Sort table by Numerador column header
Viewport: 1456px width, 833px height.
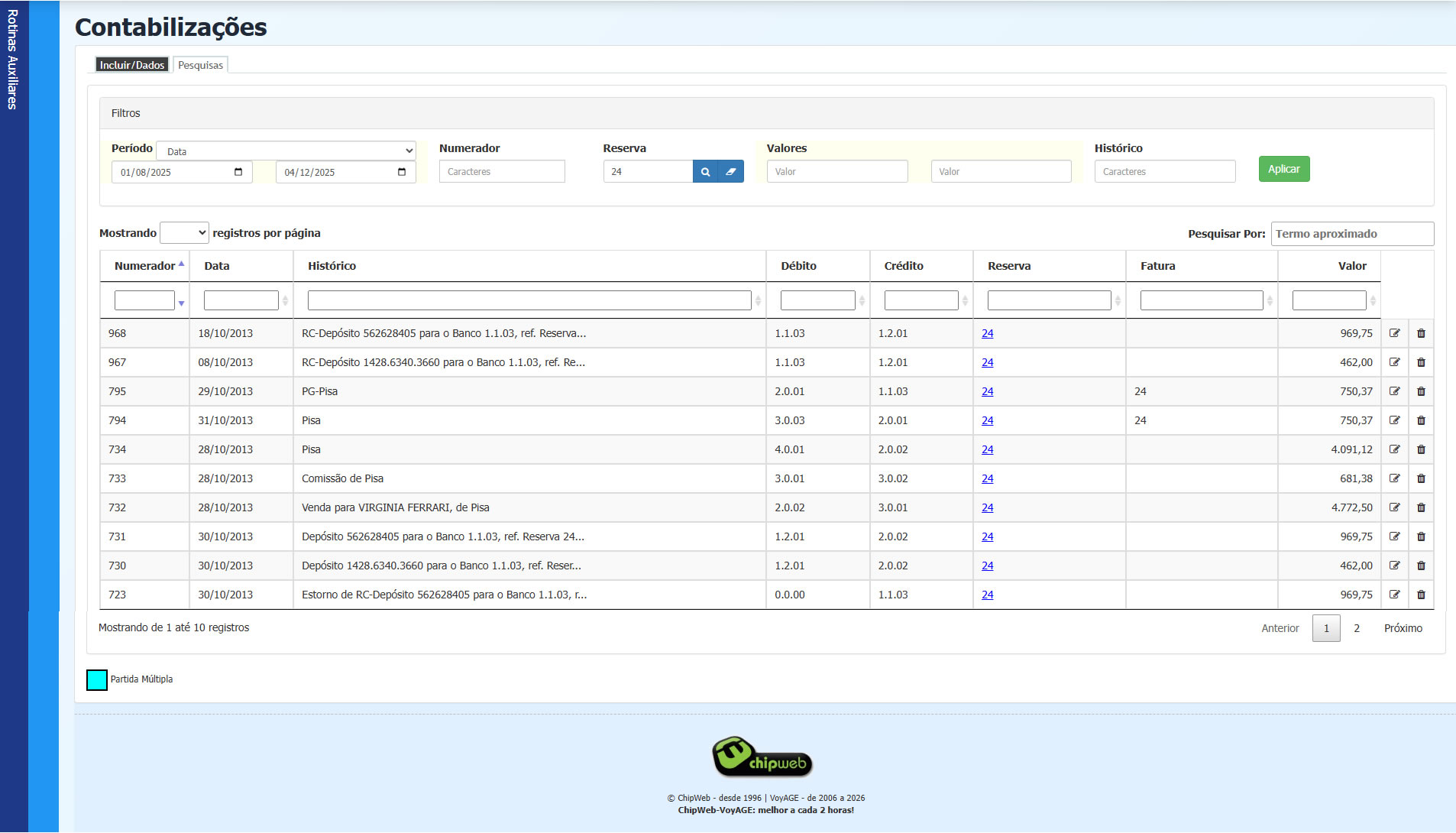(145, 266)
